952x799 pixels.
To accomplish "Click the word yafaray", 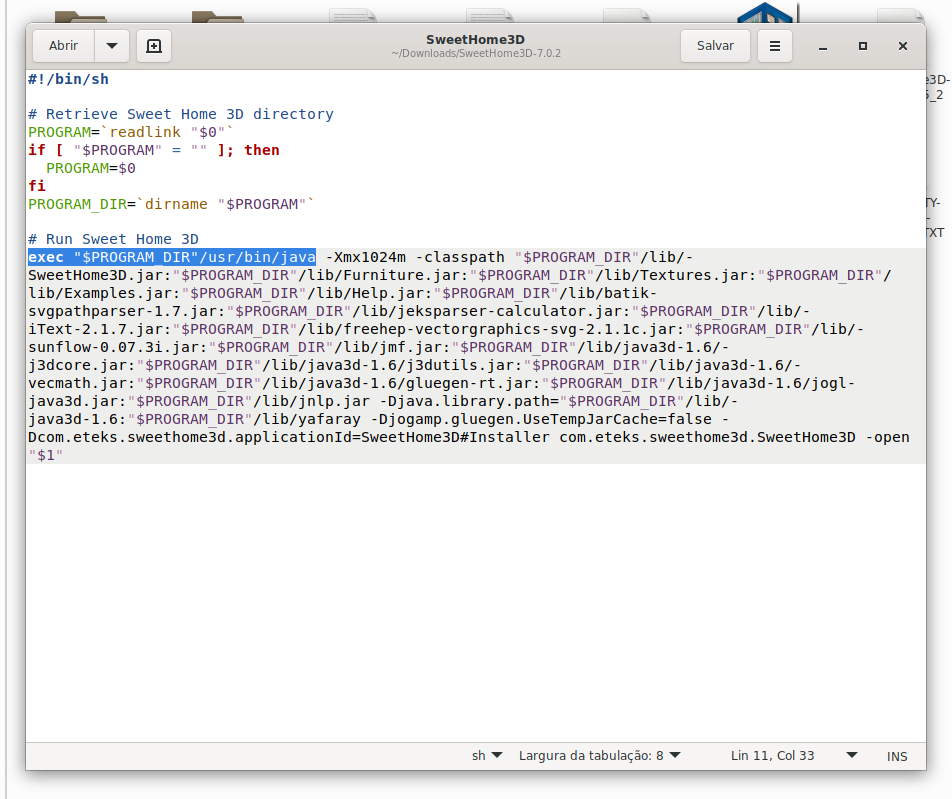I will (x=330, y=420).
